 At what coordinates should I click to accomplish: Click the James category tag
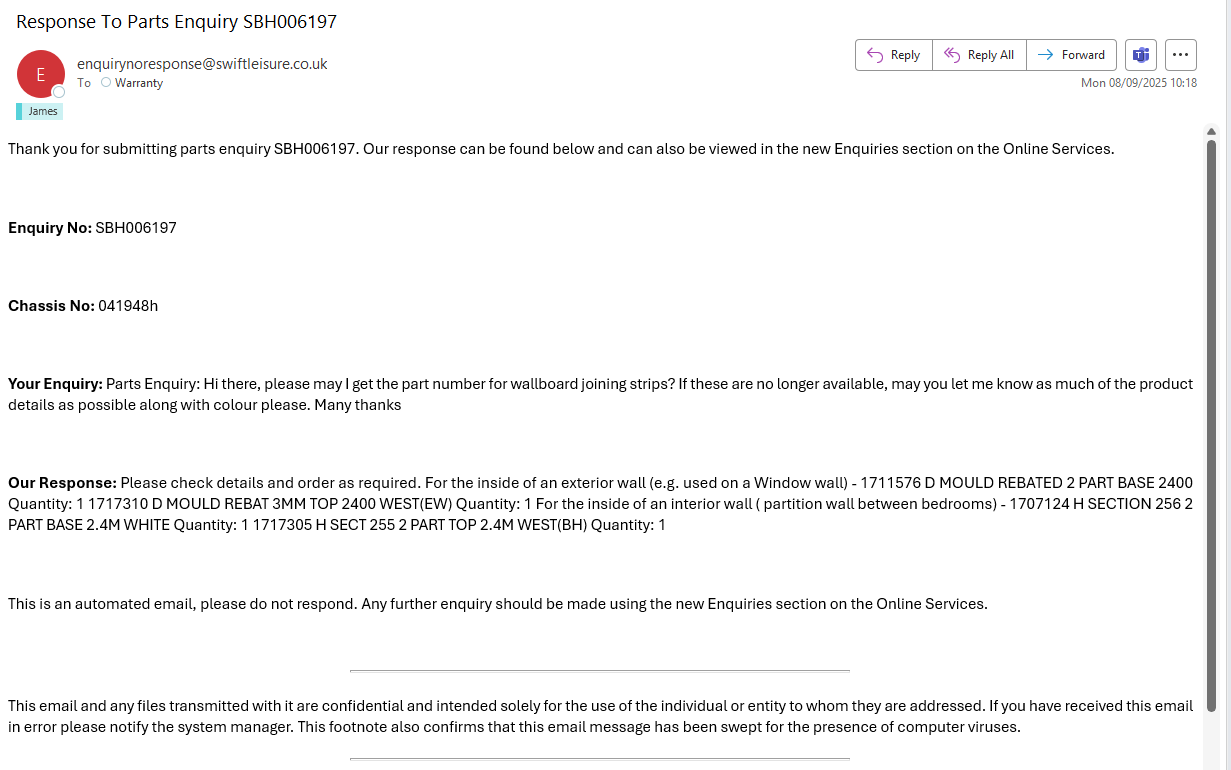click(x=42, y=111)
